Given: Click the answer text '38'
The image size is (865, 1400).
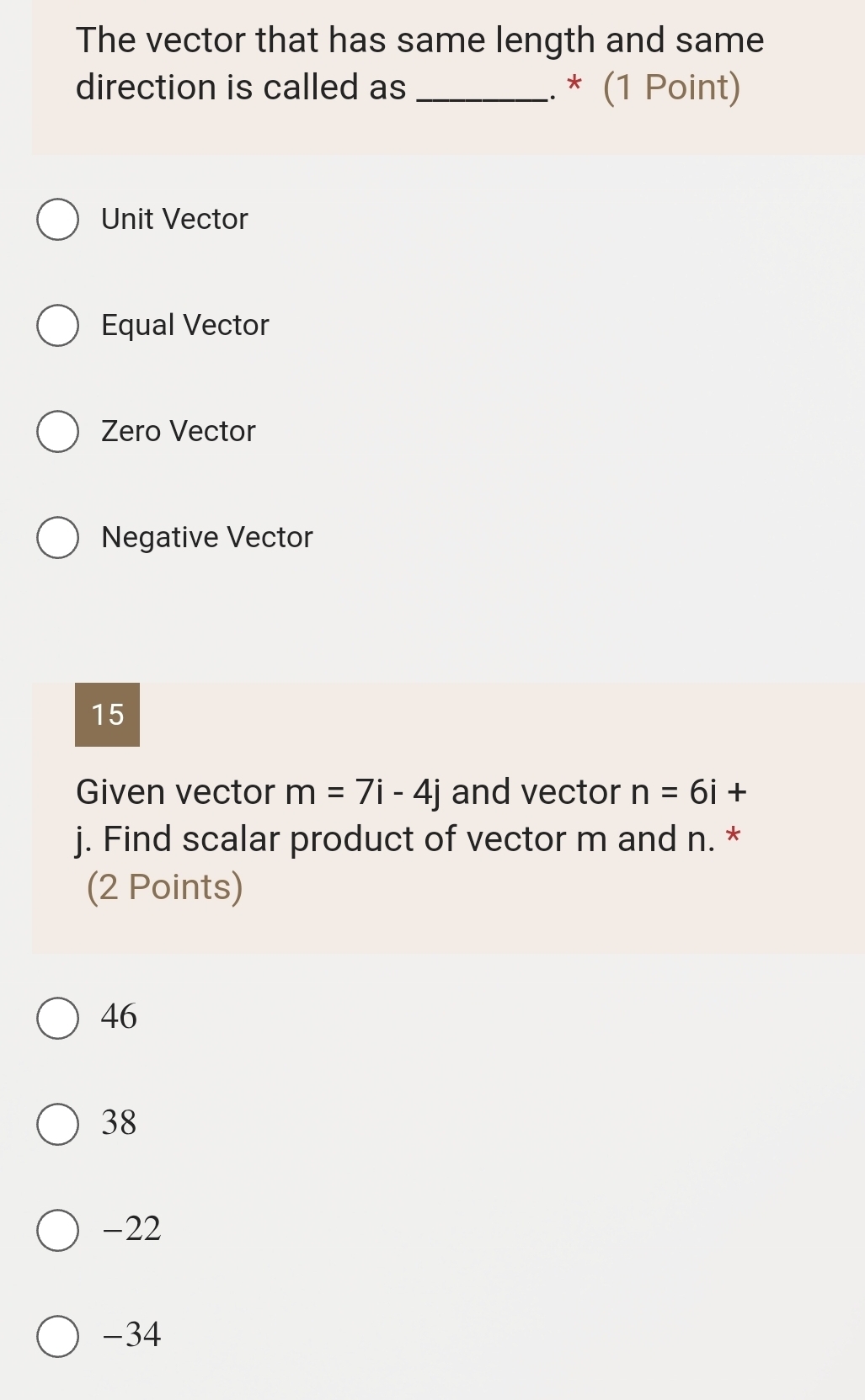Looking at the screenshot, I should point(119,1123).
